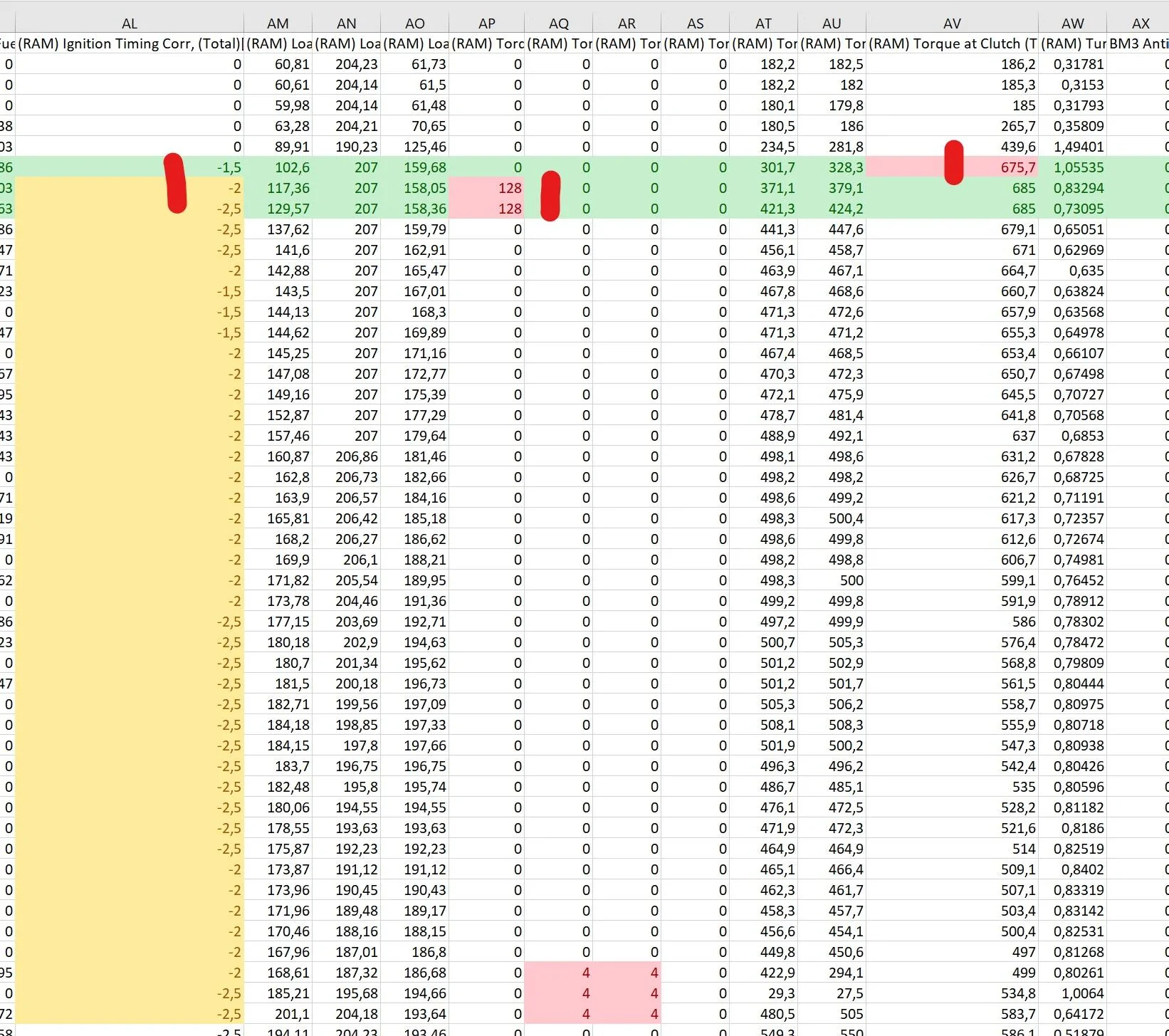Select the cell with value 0,73095

click(1072, 209)
